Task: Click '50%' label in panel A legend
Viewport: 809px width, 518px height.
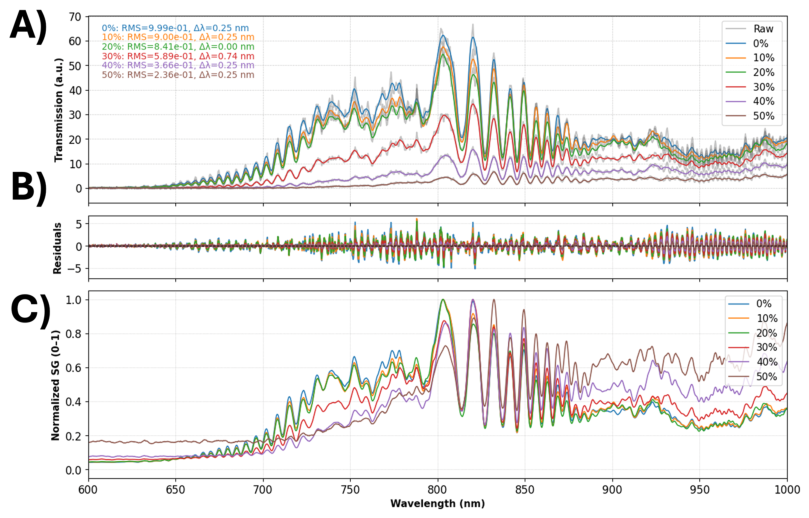Action: click(x=764, y=116)
